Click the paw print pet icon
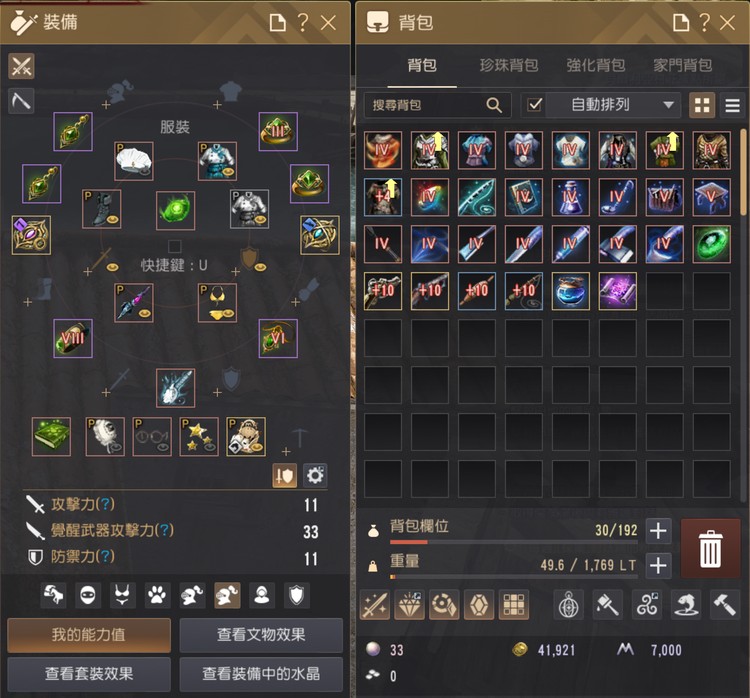Screen dimensions: 750x698 click(157, 596)
